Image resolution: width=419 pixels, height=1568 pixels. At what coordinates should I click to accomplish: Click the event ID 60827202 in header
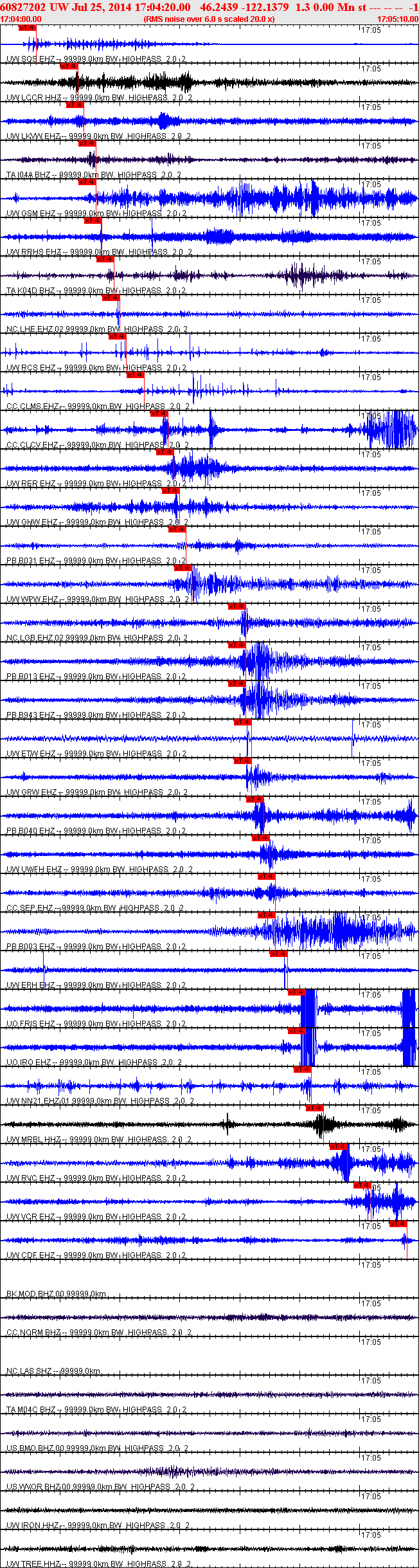tap(22, 7)
